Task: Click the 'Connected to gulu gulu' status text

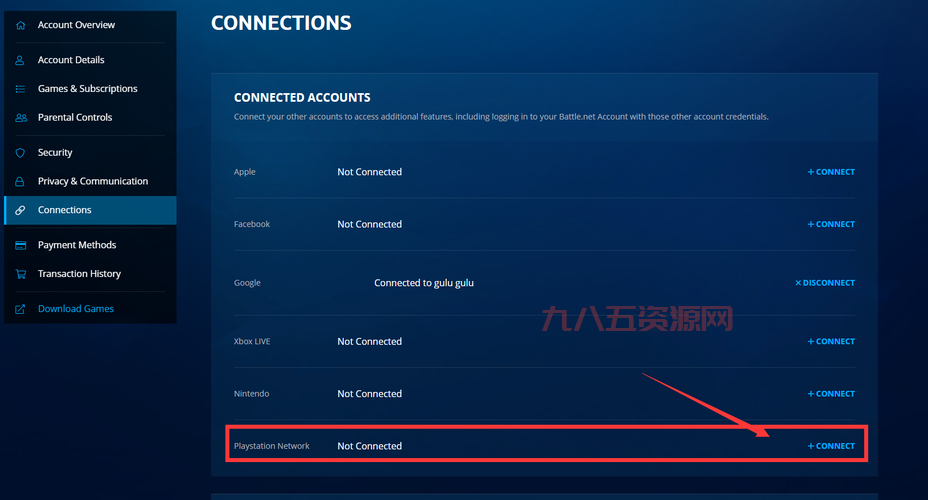Action: 424,283
